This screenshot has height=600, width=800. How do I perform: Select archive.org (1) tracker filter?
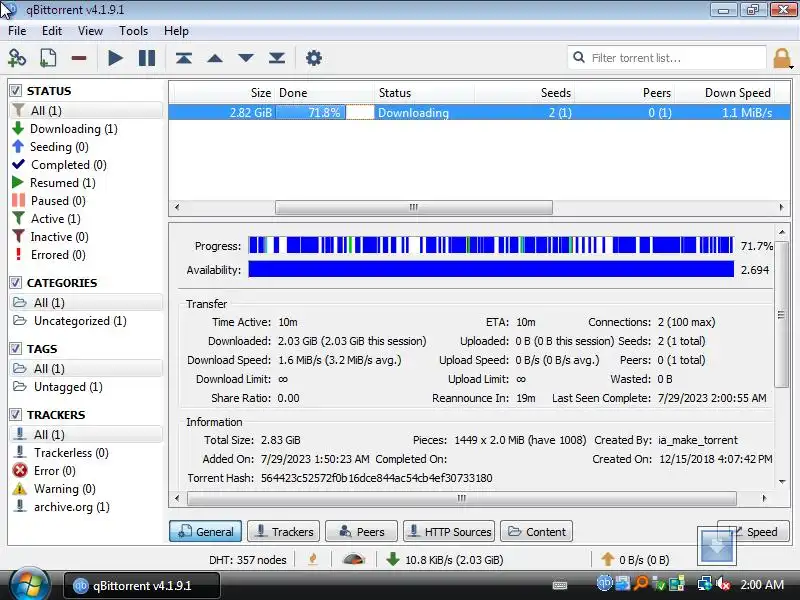click(x=71, y=507)
